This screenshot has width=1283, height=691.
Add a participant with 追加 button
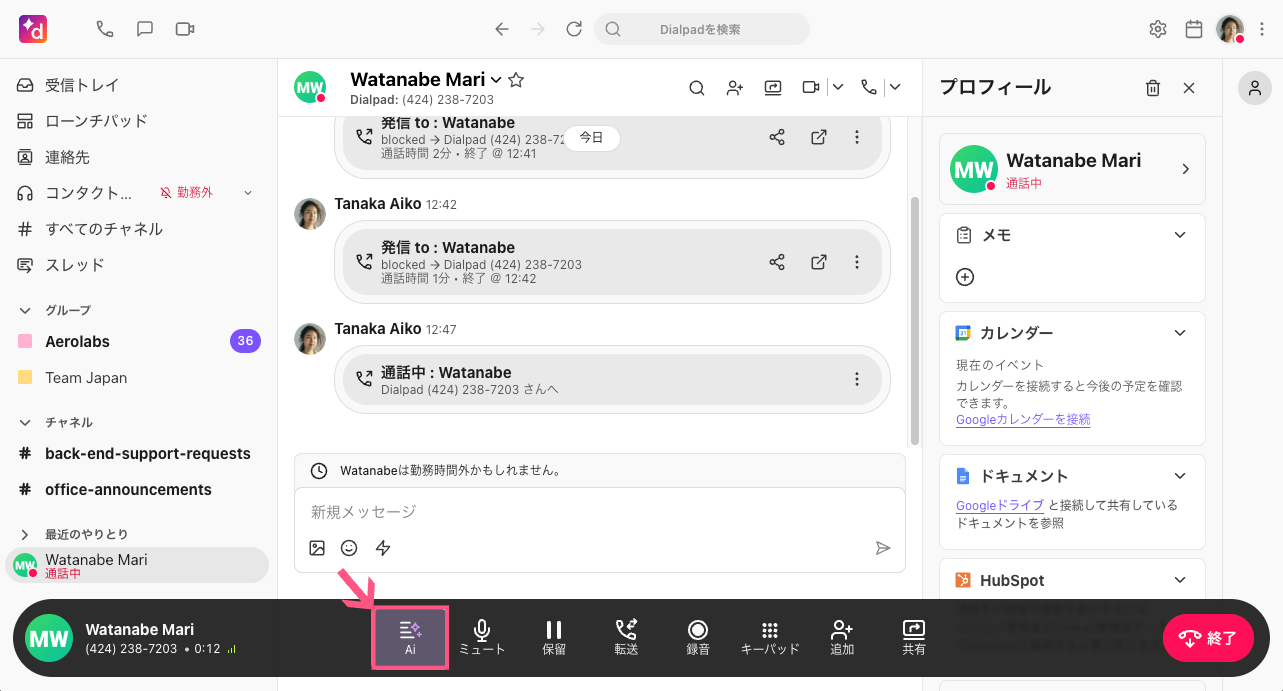pyautogui.click(x=842, y=637)
